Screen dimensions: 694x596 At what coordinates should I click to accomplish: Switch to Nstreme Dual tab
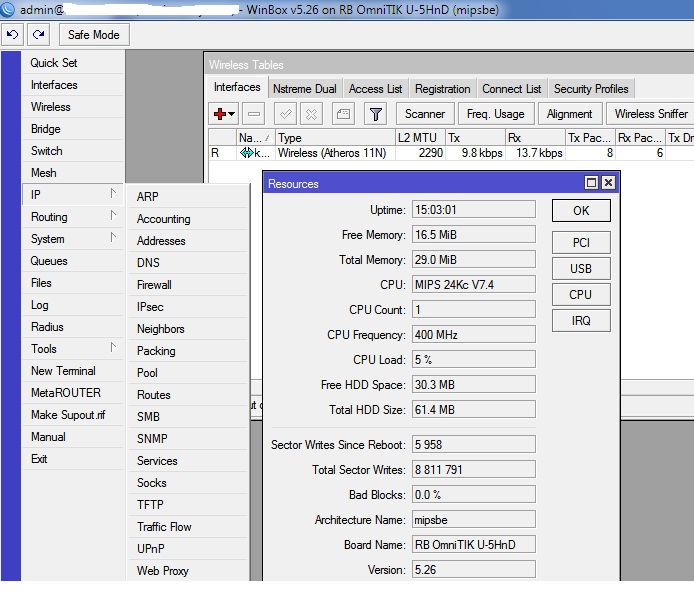[305, 89]
